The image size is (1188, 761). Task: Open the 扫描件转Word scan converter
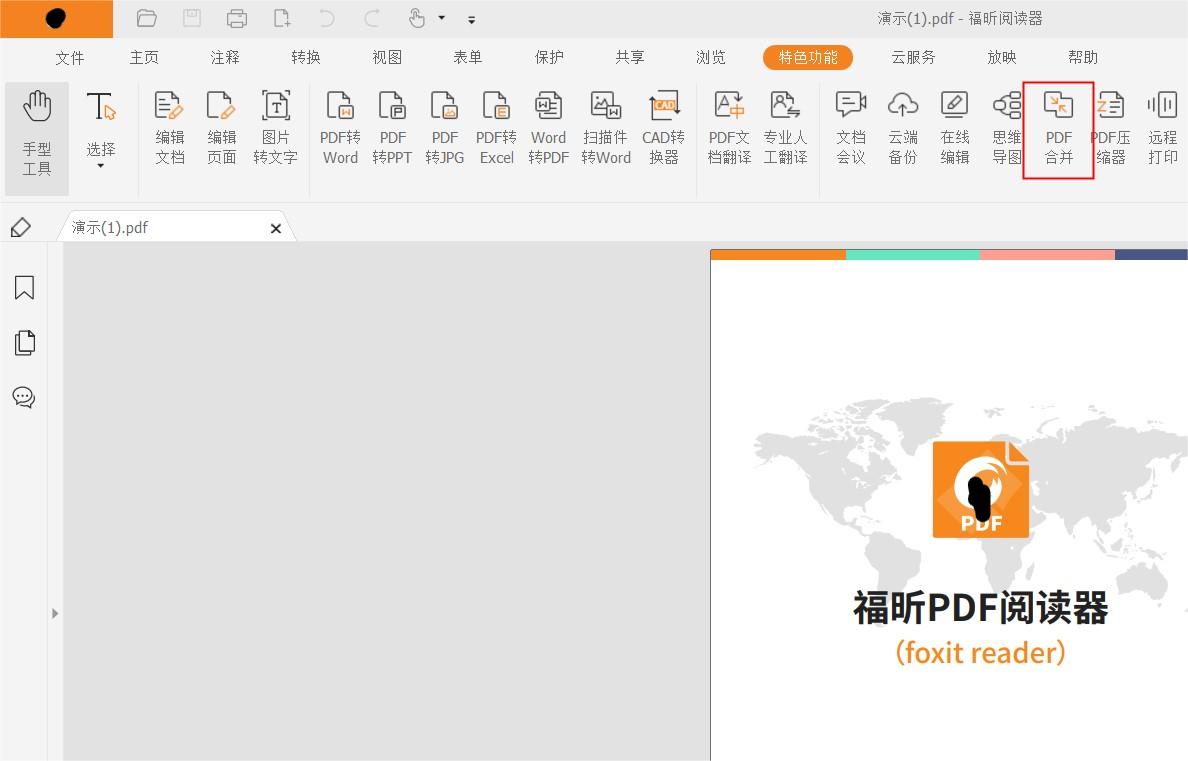[x=605, y=128]
